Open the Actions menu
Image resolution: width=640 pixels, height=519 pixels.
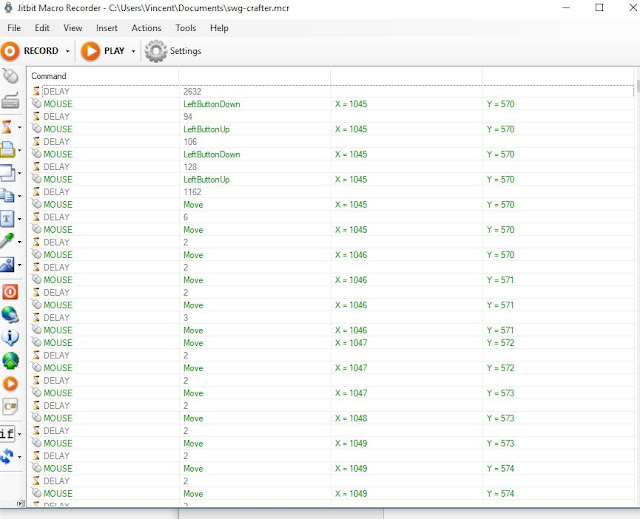pos(146,28)
